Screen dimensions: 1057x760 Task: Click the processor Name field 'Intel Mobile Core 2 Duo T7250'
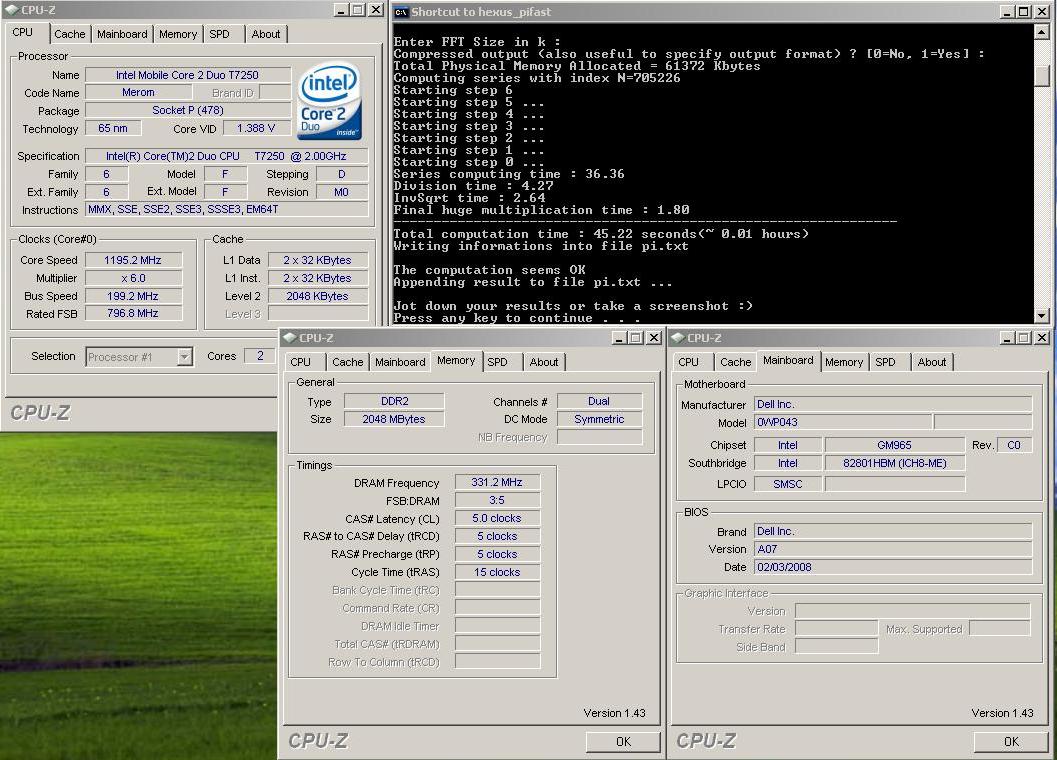coord(188,75)
